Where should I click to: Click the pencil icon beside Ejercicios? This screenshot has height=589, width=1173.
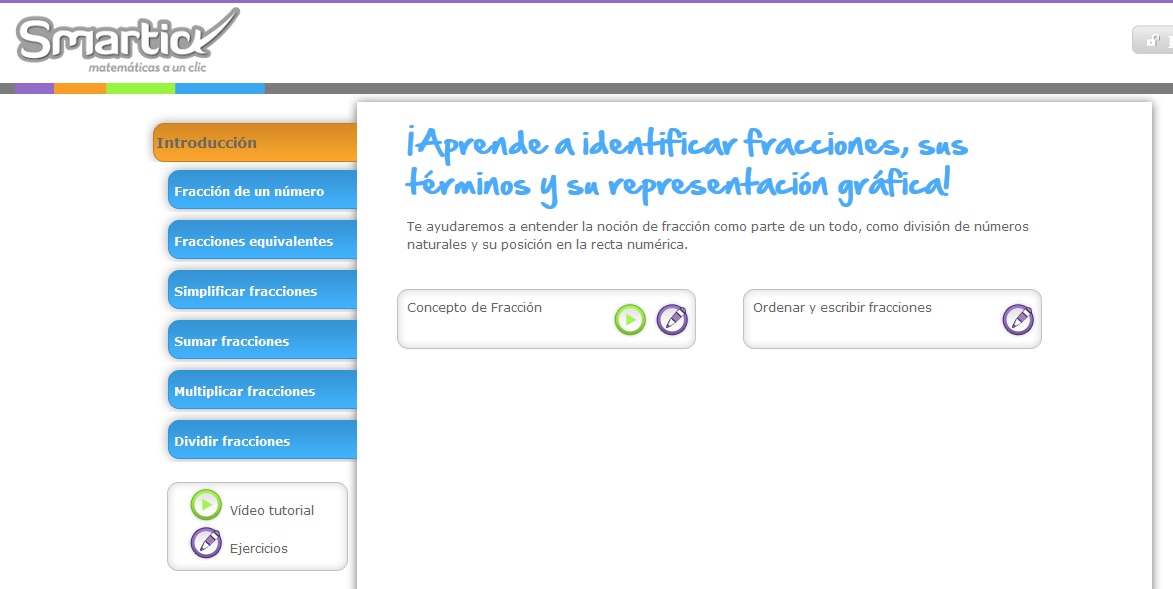point(205,542)
